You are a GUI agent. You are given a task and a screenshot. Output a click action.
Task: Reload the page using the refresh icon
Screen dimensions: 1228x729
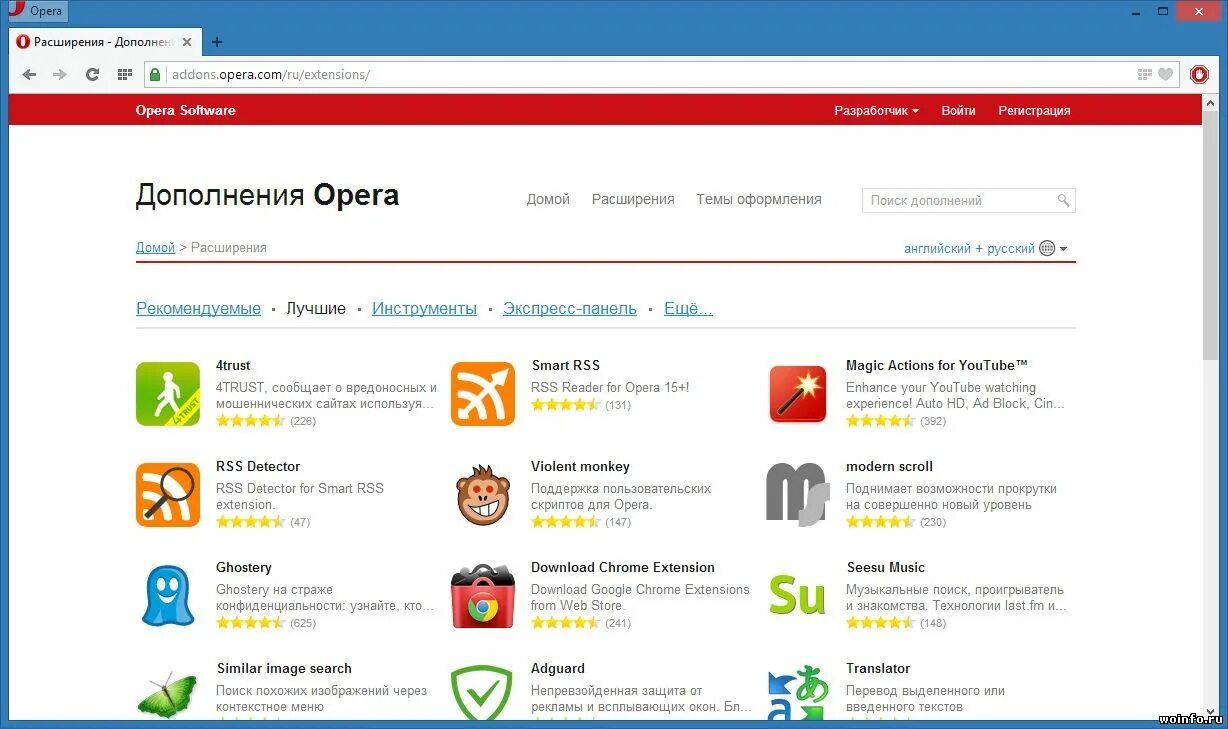(x=93, y=74)
